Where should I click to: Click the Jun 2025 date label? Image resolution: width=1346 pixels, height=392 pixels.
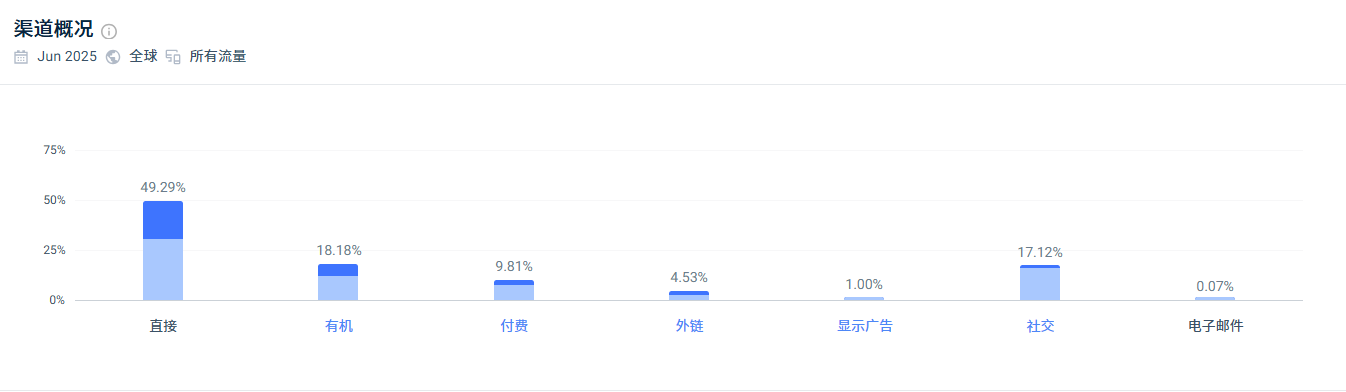67,57
